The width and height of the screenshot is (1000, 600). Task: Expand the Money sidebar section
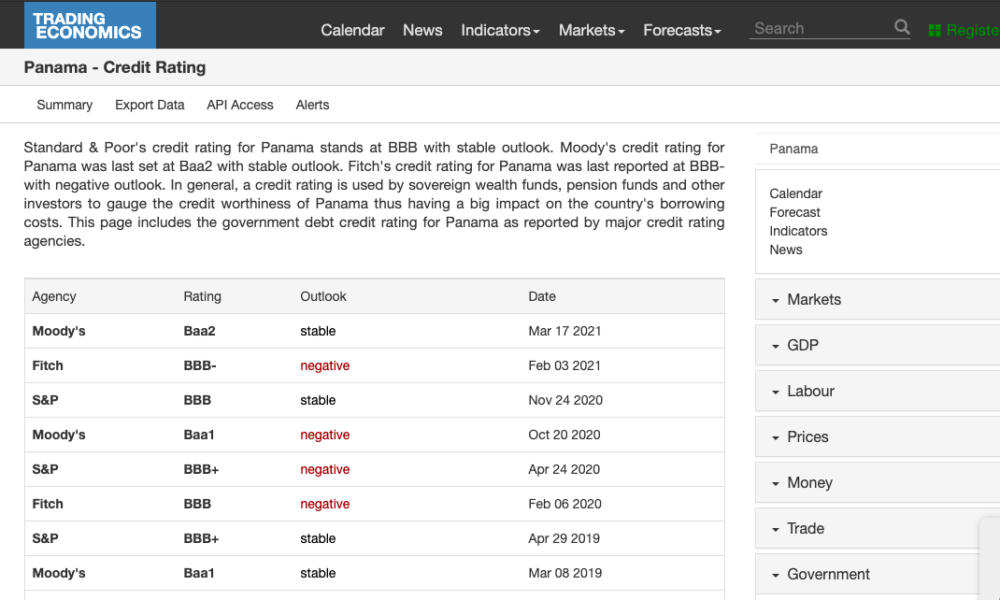click(x=878, y=483)
